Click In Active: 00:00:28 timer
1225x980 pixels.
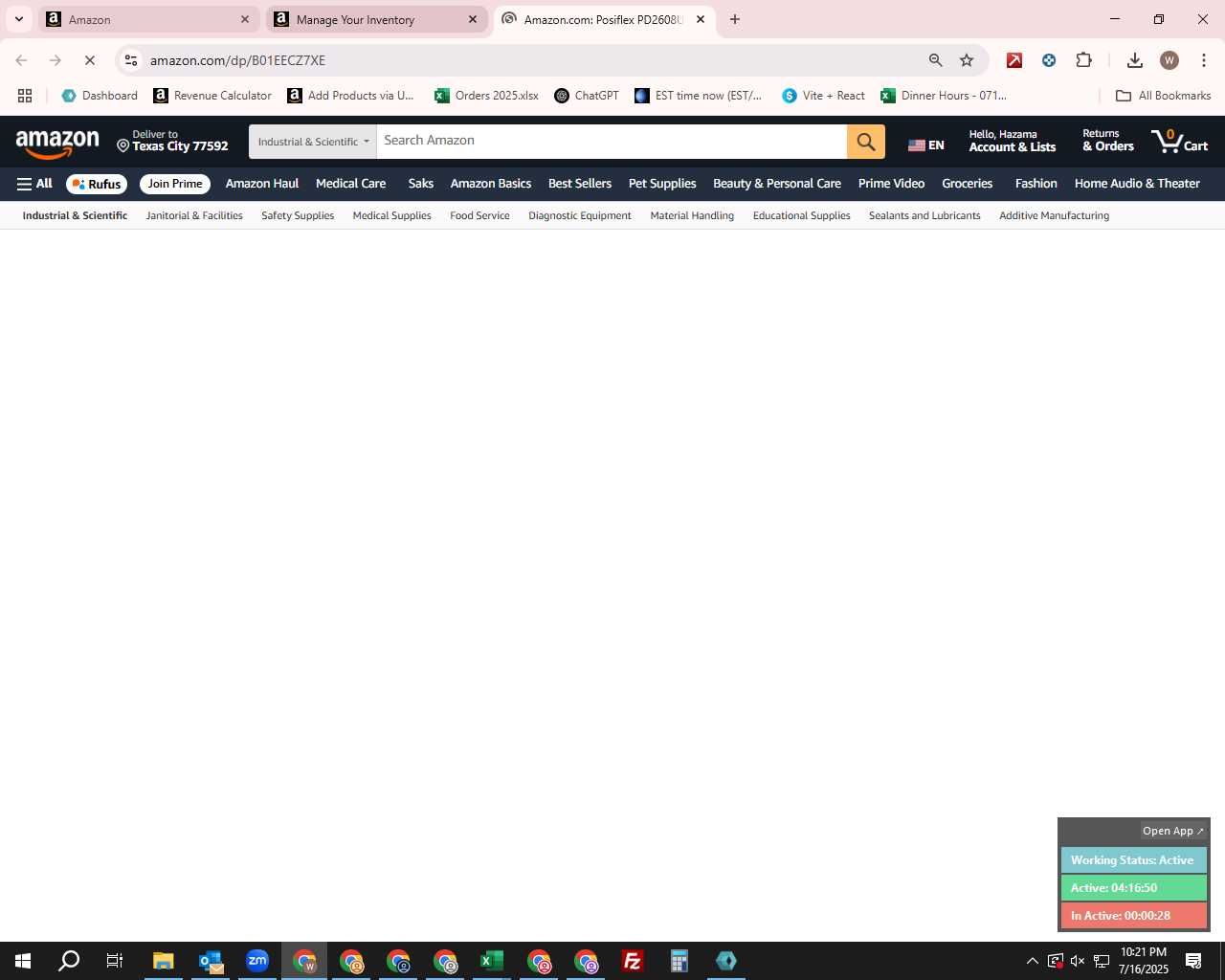click(1133, 916)
